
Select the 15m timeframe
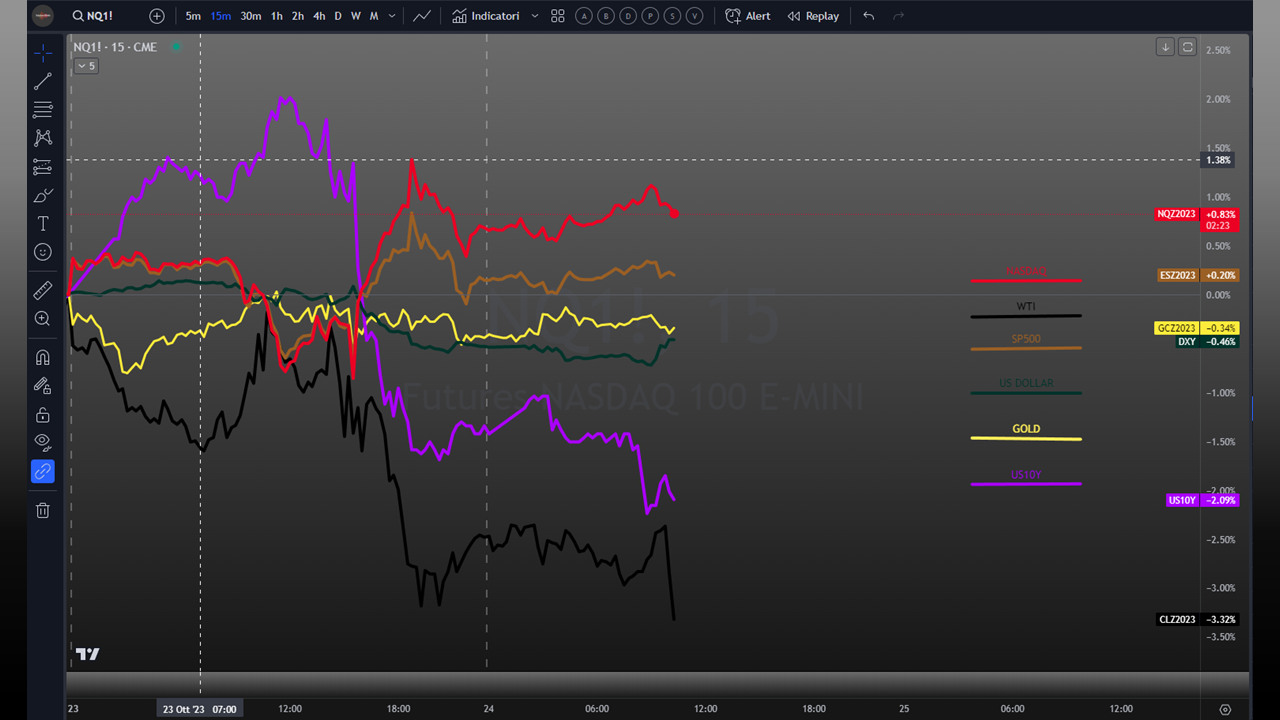point(221,16)
